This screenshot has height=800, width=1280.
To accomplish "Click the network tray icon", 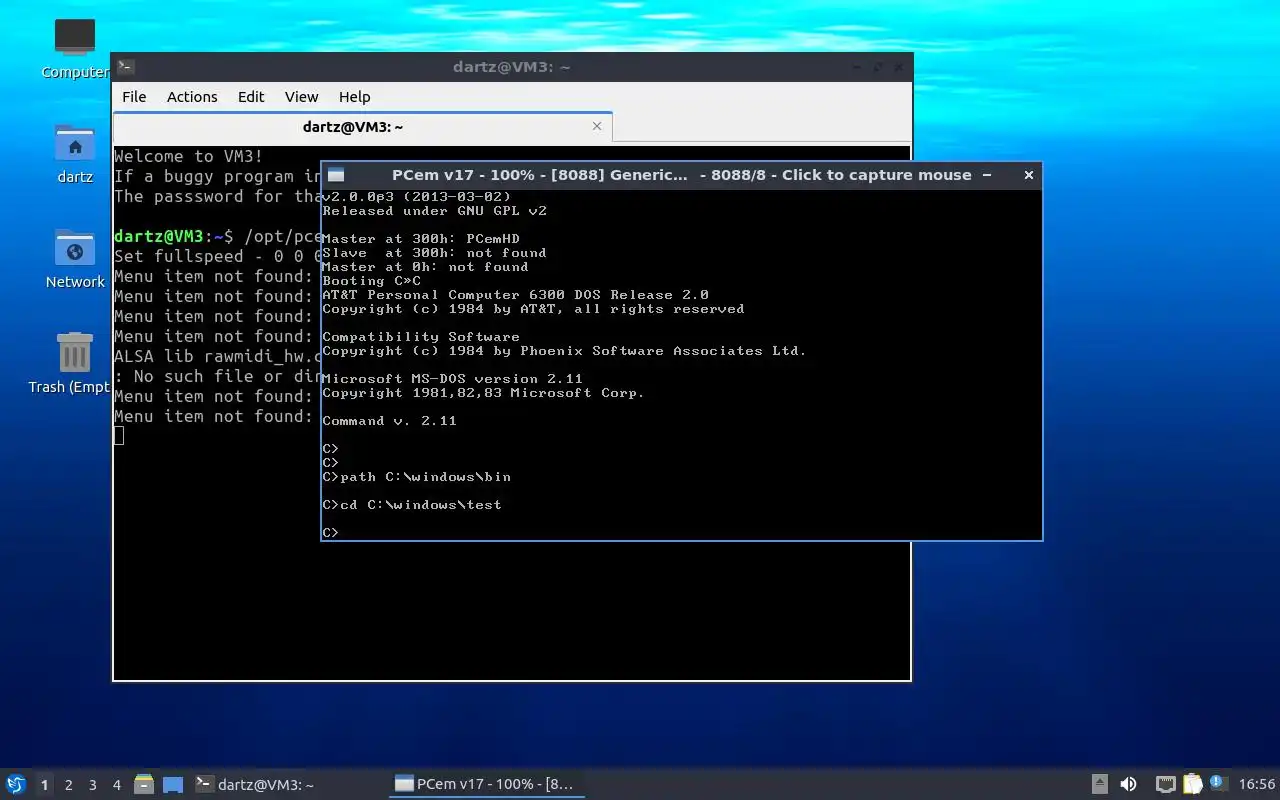I will pyautogui.click(x=1166, y=784).
